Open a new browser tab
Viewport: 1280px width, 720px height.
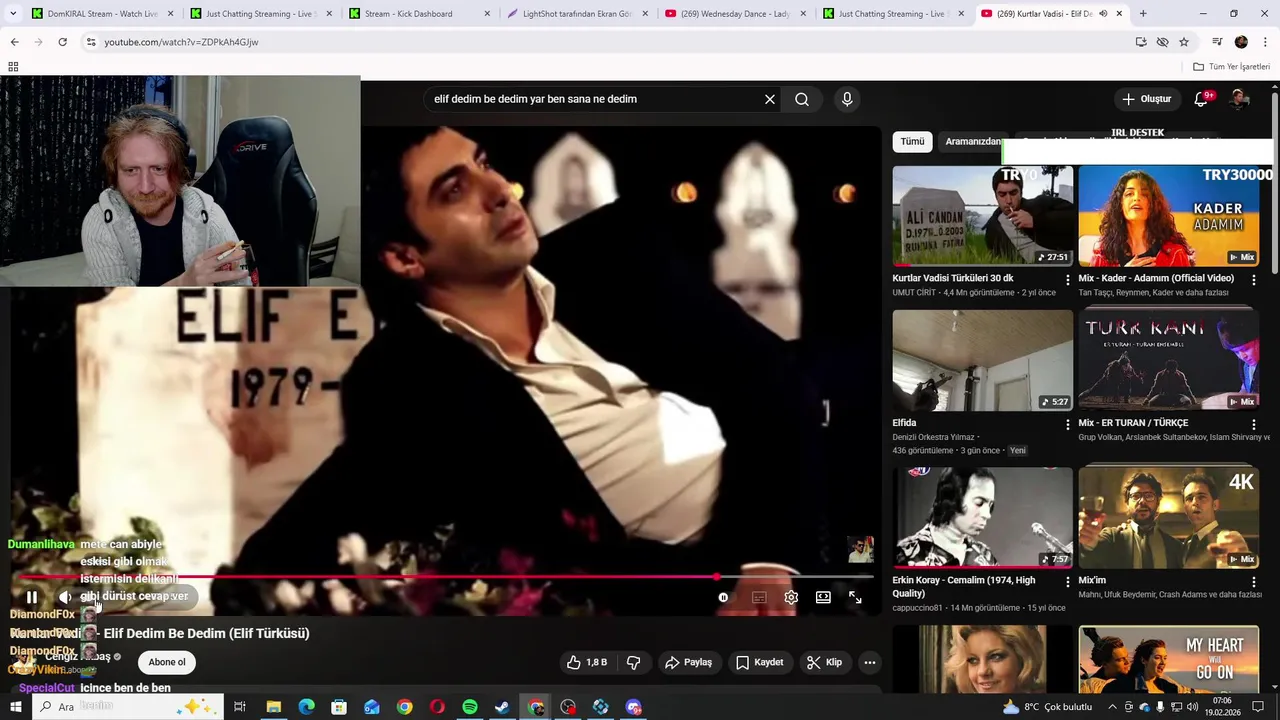pyautogui.click(x=1143, y=14)
